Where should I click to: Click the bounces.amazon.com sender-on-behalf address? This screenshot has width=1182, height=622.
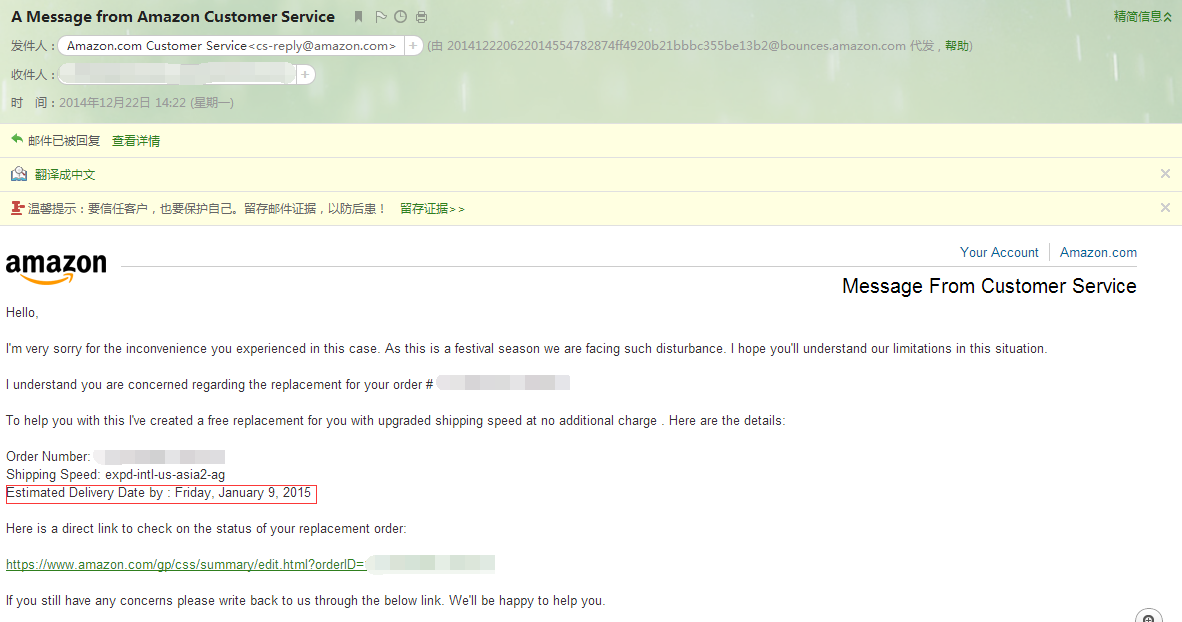[x=676, y=46]
